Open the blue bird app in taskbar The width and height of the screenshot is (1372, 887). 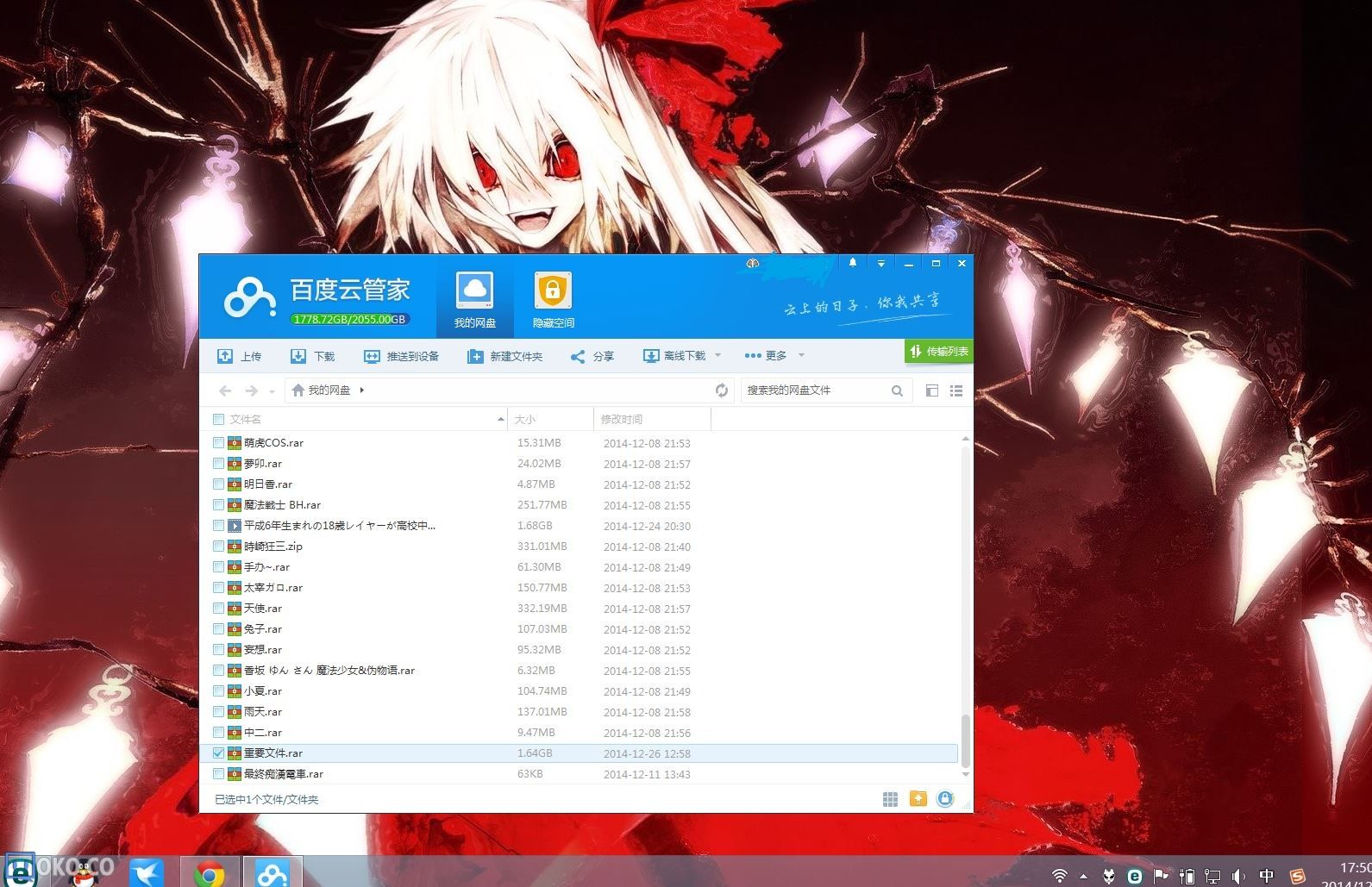(x=147, y=873)
